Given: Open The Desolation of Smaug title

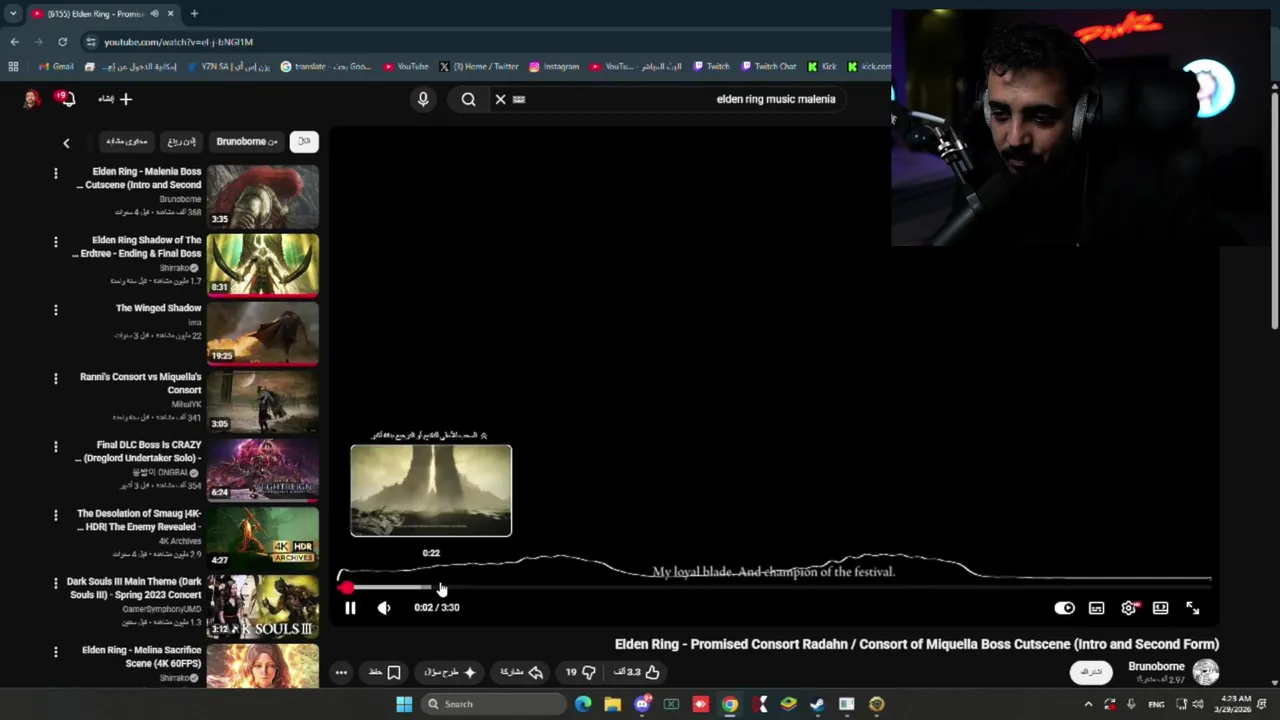Looking at the screenshot, I should pyautogui.click(x=139, y=520).
